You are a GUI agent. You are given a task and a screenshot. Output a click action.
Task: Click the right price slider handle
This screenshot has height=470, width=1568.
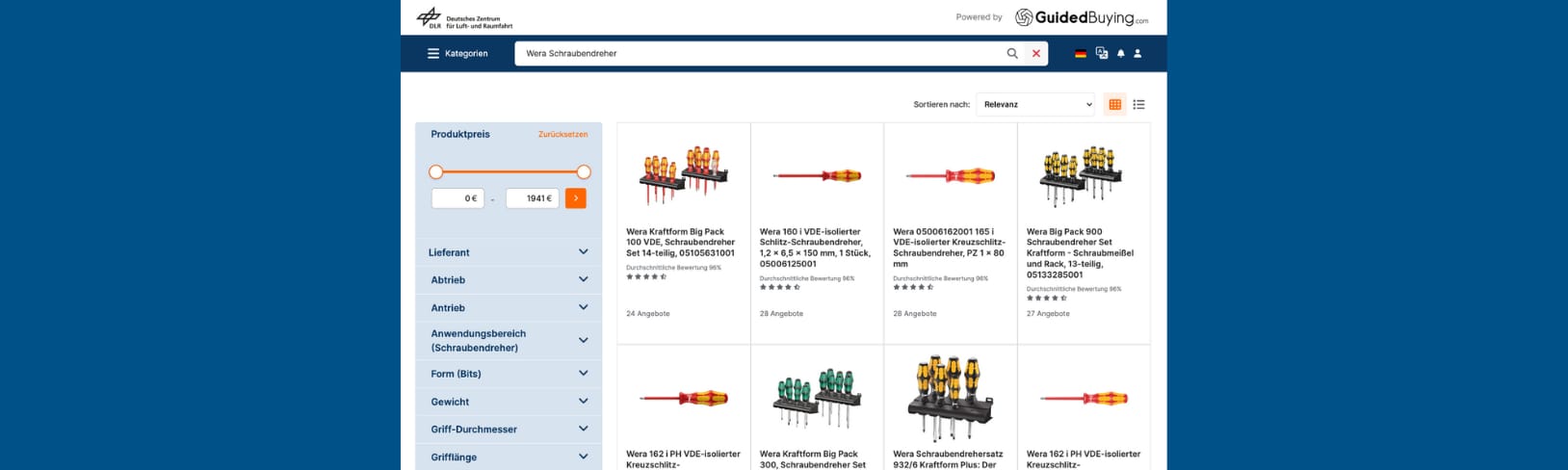coord(584,172)
